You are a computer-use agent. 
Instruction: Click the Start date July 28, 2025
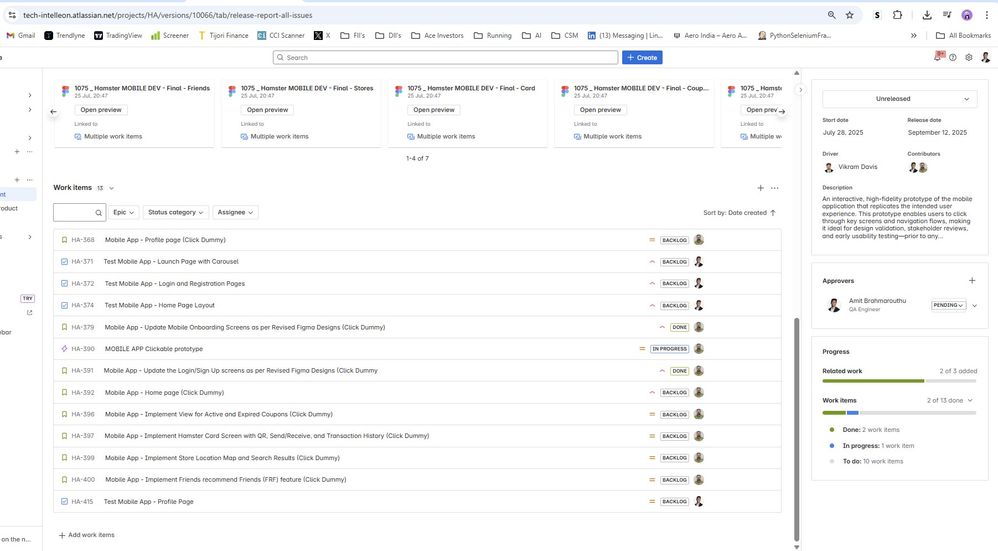pos(843,133)
